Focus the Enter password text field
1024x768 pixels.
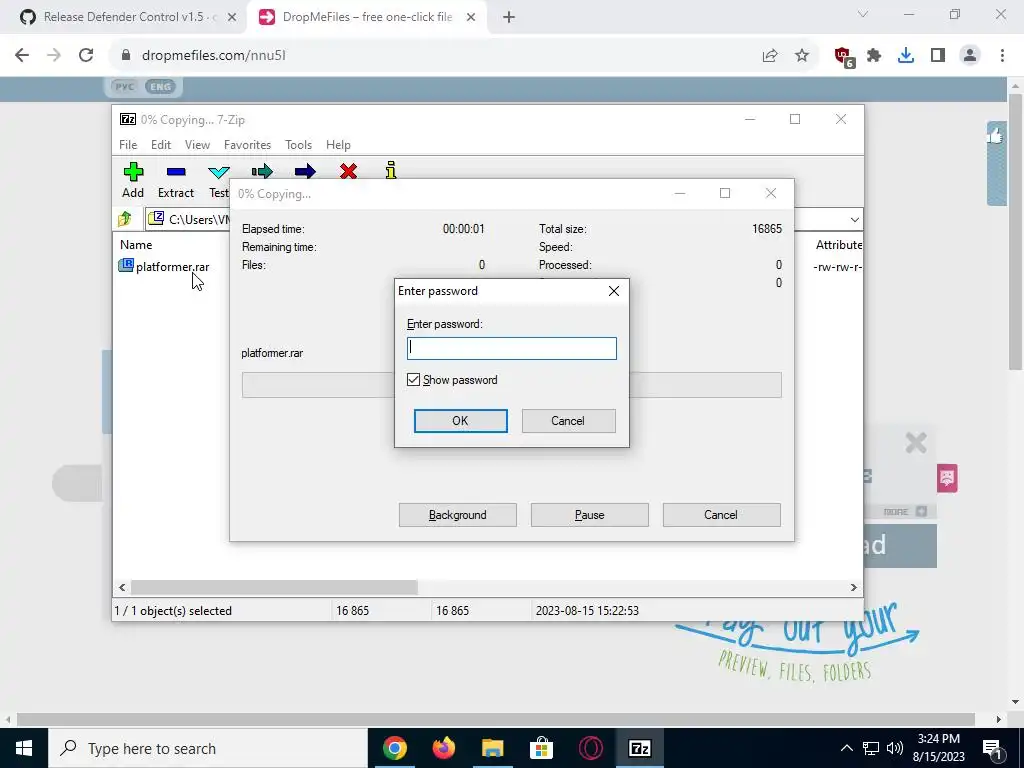[x=511, y=348]
